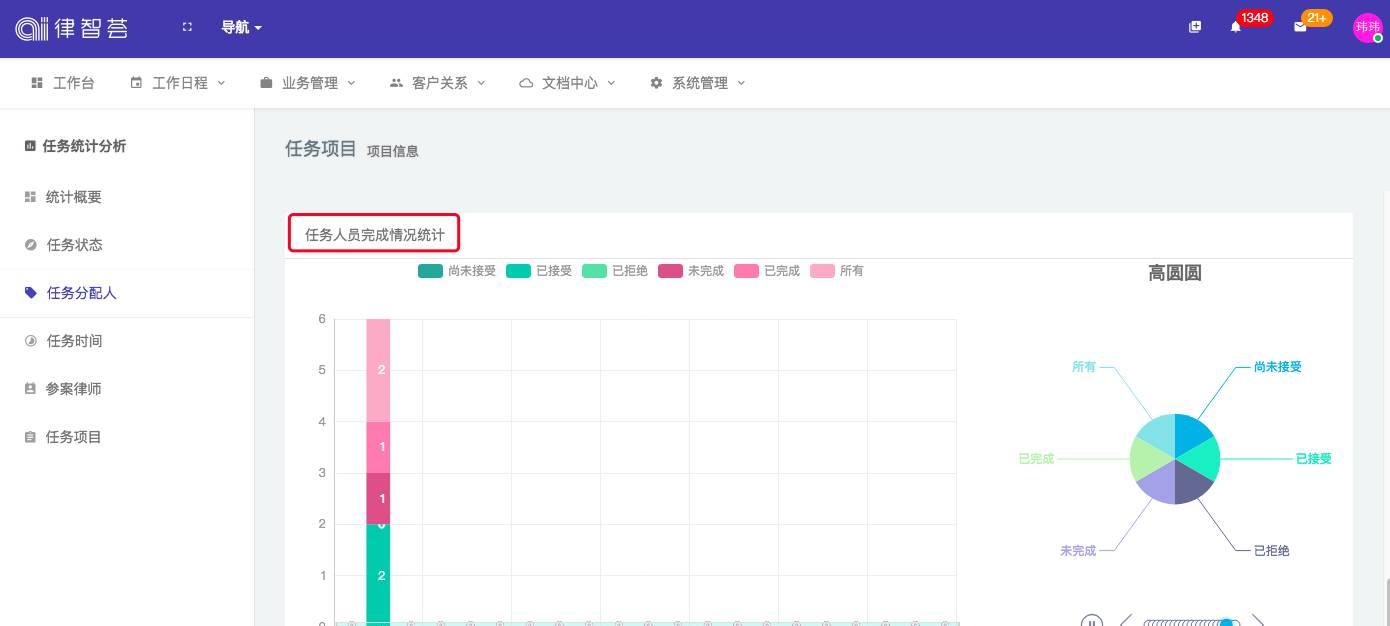Image resolution: width=1390 pixels, height=626 pixels.
Task: Open the 导航 dropdown
Action: pyautogui.click(x=241, y=27)
